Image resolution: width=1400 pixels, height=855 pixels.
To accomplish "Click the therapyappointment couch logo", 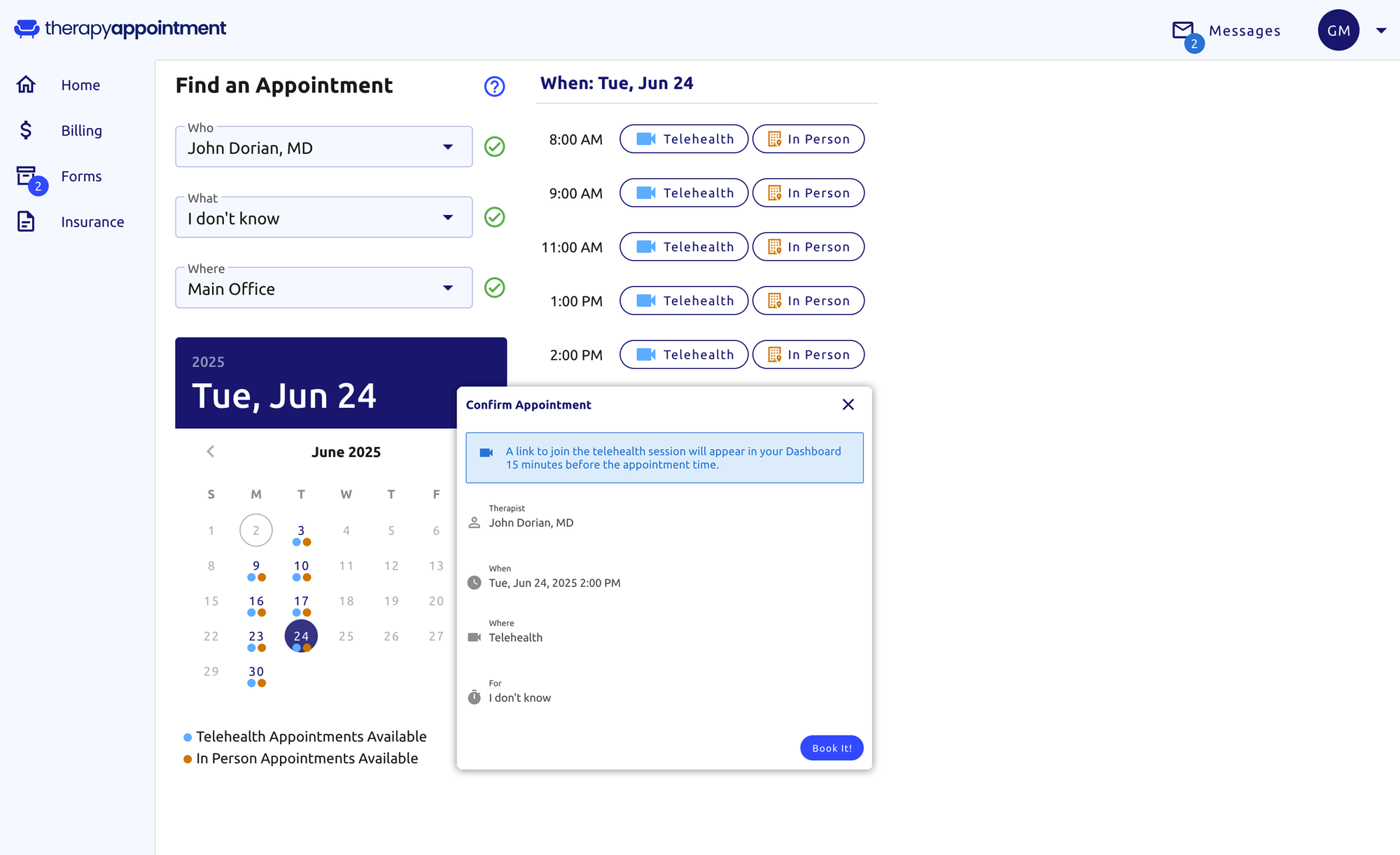I will click(27, 29).
